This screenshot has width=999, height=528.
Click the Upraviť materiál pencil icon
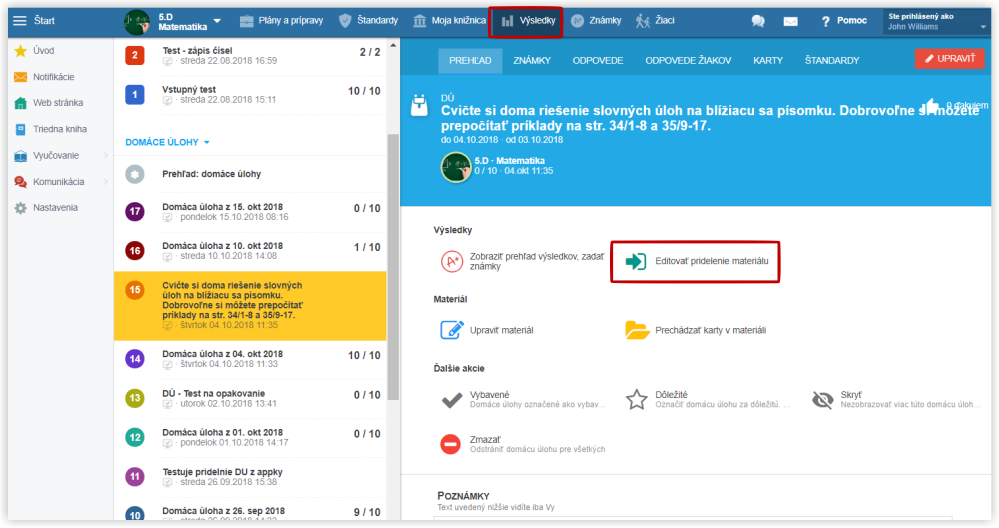[452, 330]
